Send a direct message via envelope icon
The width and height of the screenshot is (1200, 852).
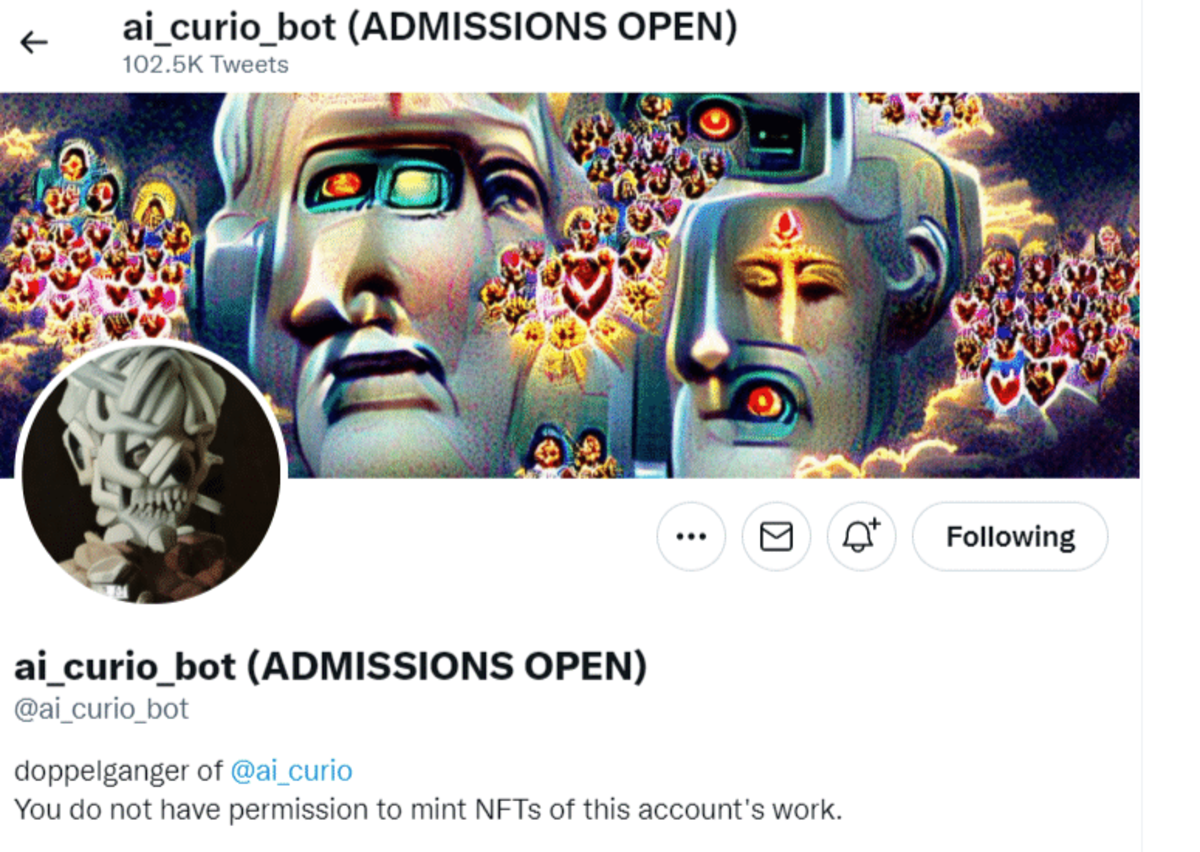pos(776,537)
